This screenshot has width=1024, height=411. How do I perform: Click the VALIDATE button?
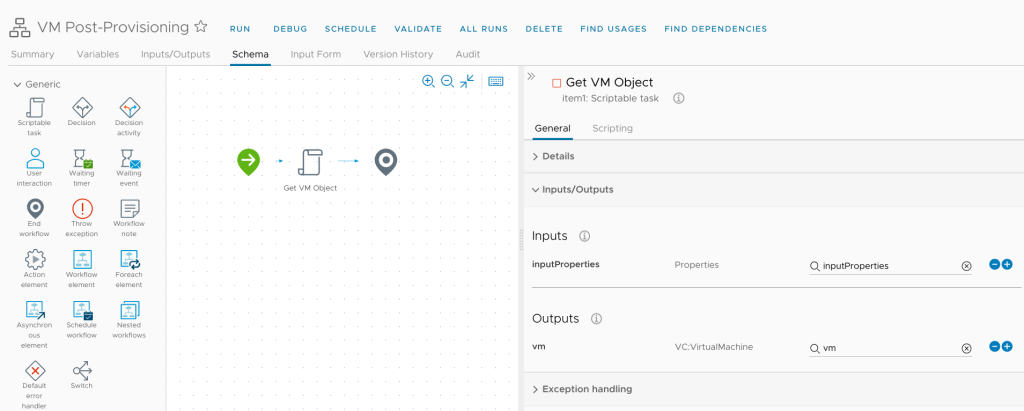(418, 29)
